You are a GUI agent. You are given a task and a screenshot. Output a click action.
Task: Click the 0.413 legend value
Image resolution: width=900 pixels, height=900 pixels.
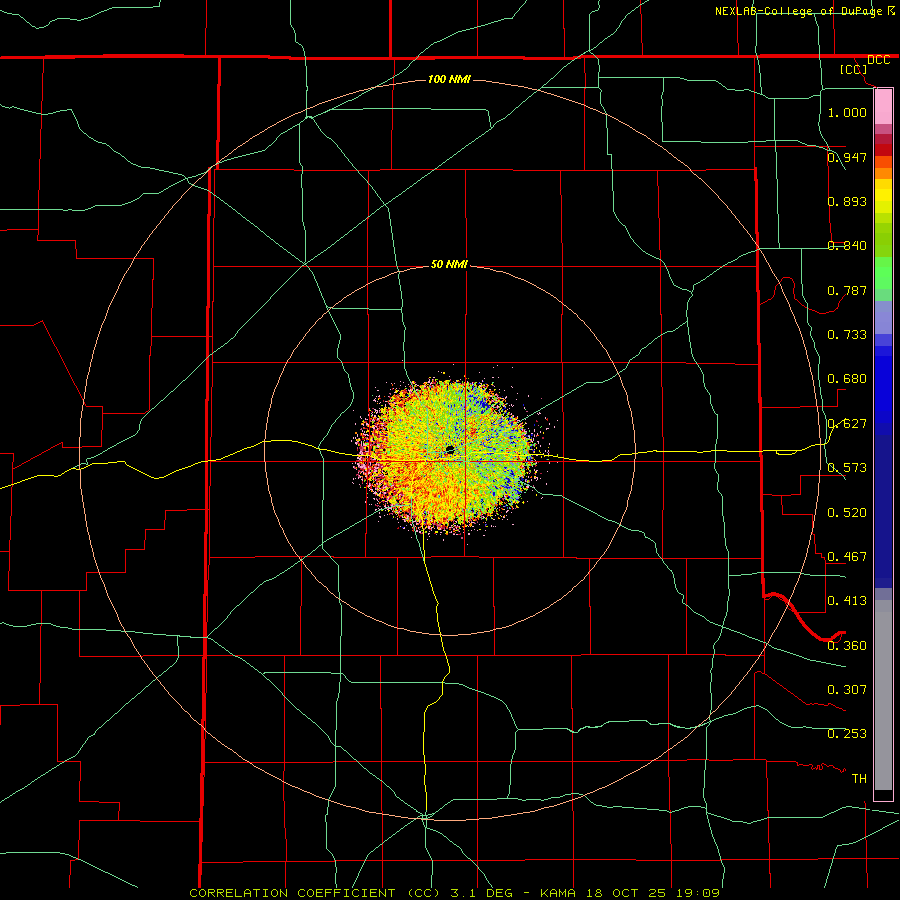(x=847, y=600)
